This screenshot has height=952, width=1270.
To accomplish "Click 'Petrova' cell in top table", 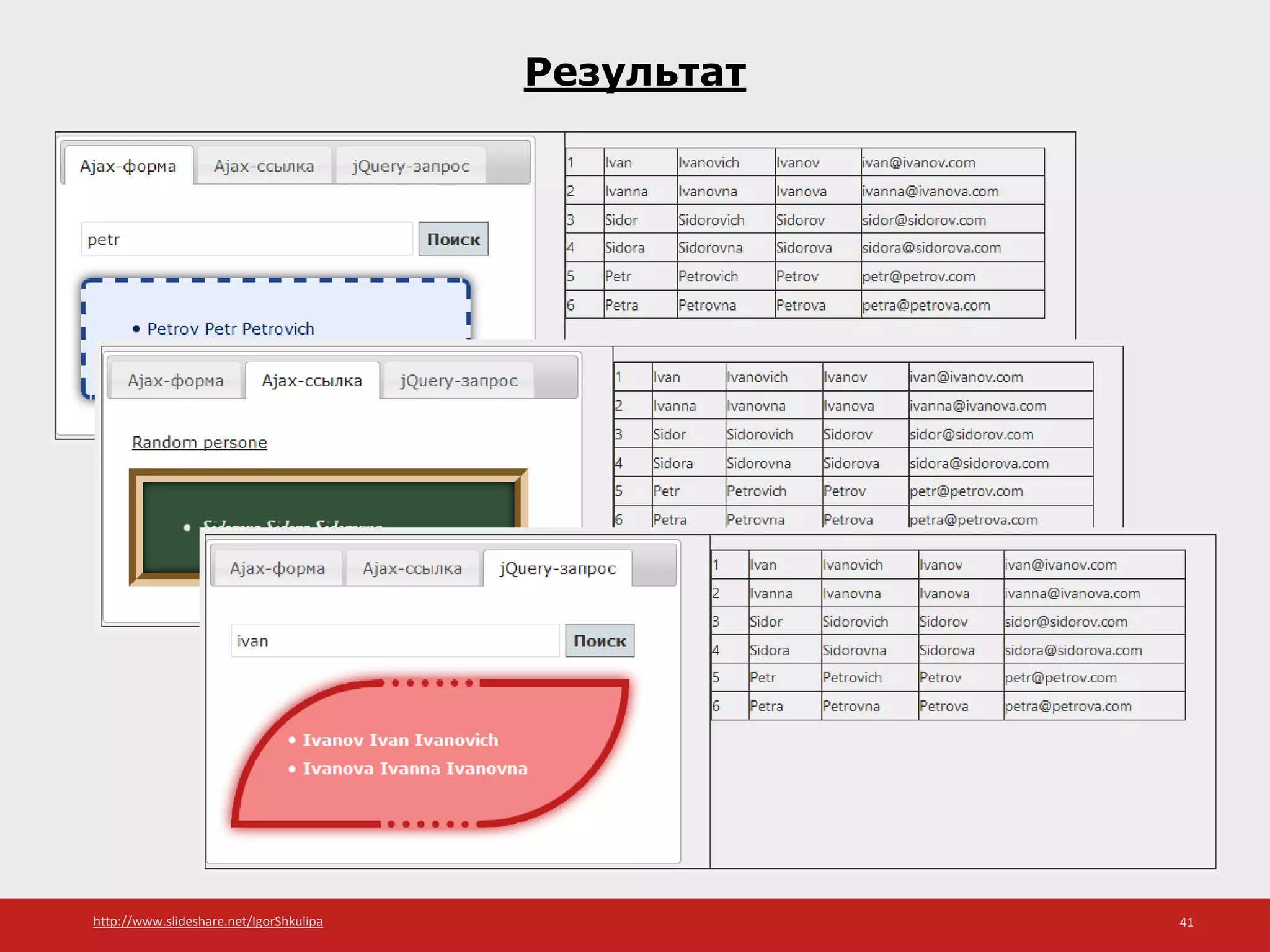I will pos(818,304).
